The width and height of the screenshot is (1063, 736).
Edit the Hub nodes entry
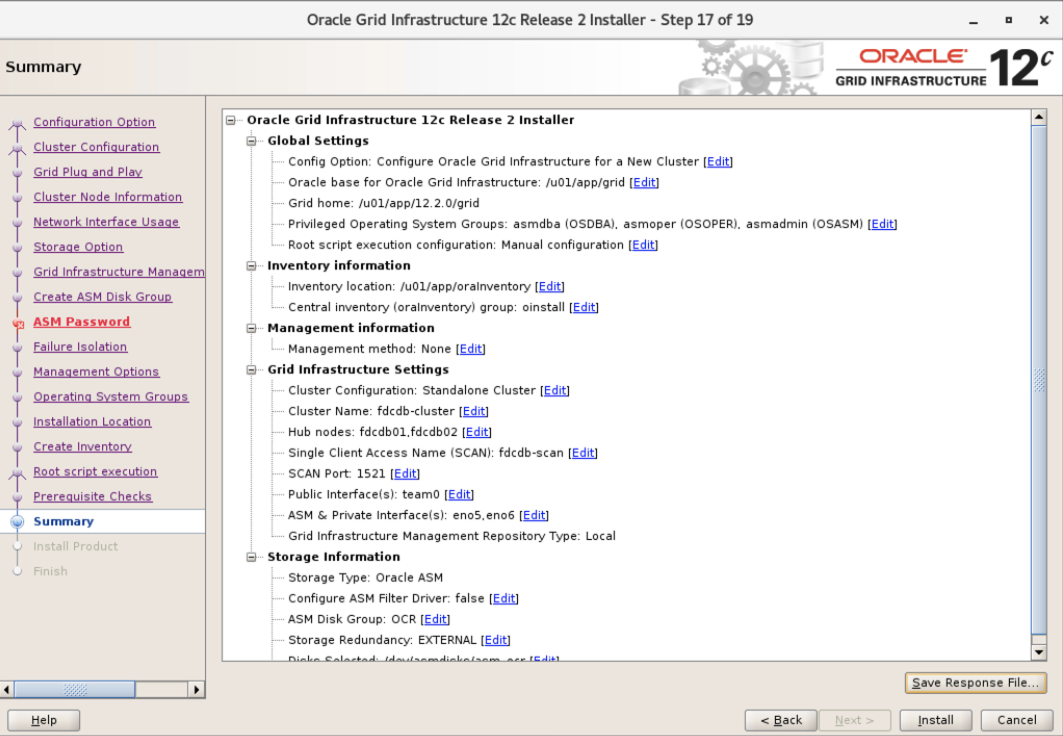pos(477,432)
